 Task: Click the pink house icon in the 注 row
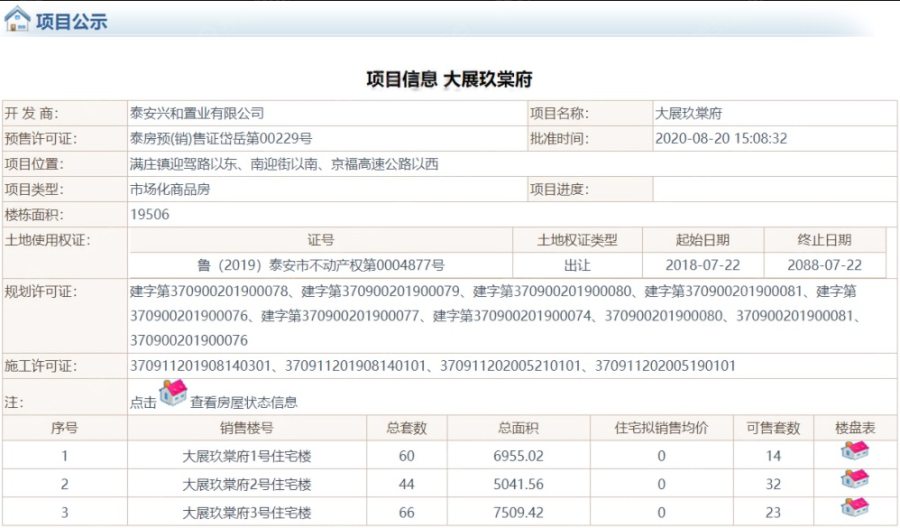(x=173, y=393)
